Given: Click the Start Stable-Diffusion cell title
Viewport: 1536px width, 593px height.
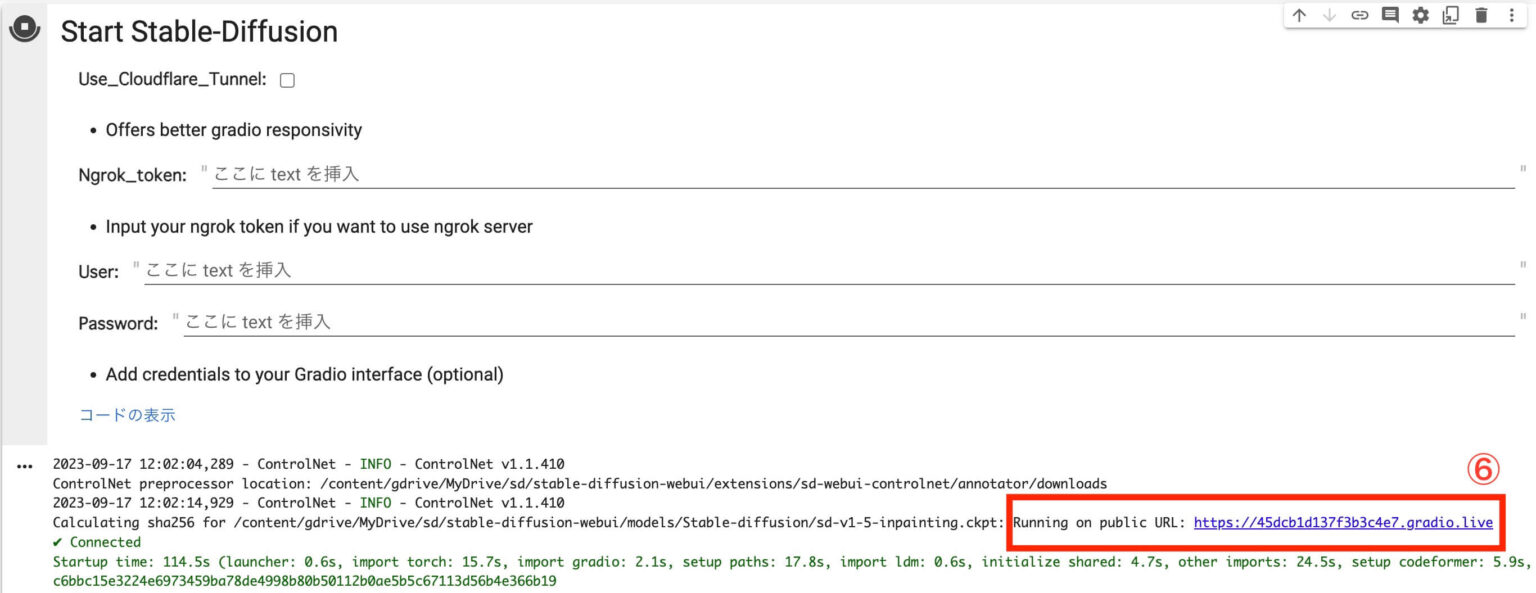Looking at the screenshot, I should pos(199,32).
